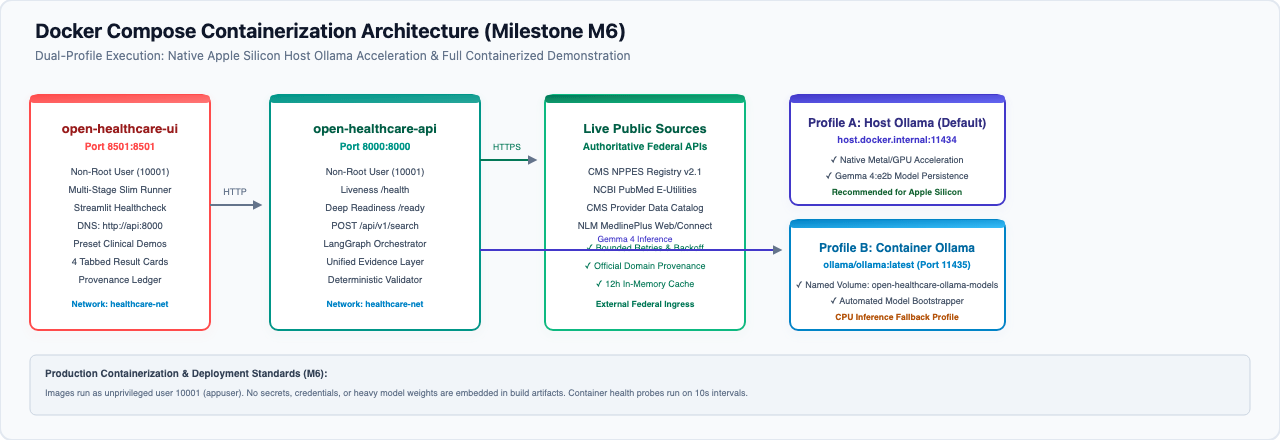
Task: Click the DNS: http://api:8000 line
Action: tap(120, 226)
